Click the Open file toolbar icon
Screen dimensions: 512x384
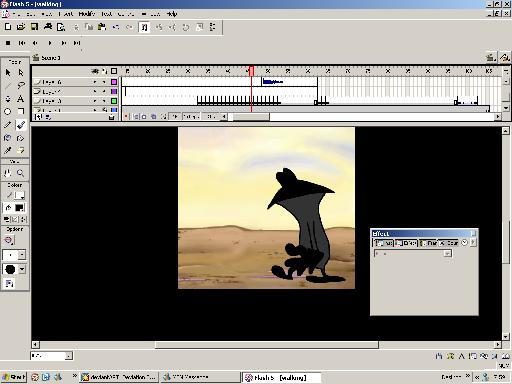pyautogui.click(x=21, y=27)
